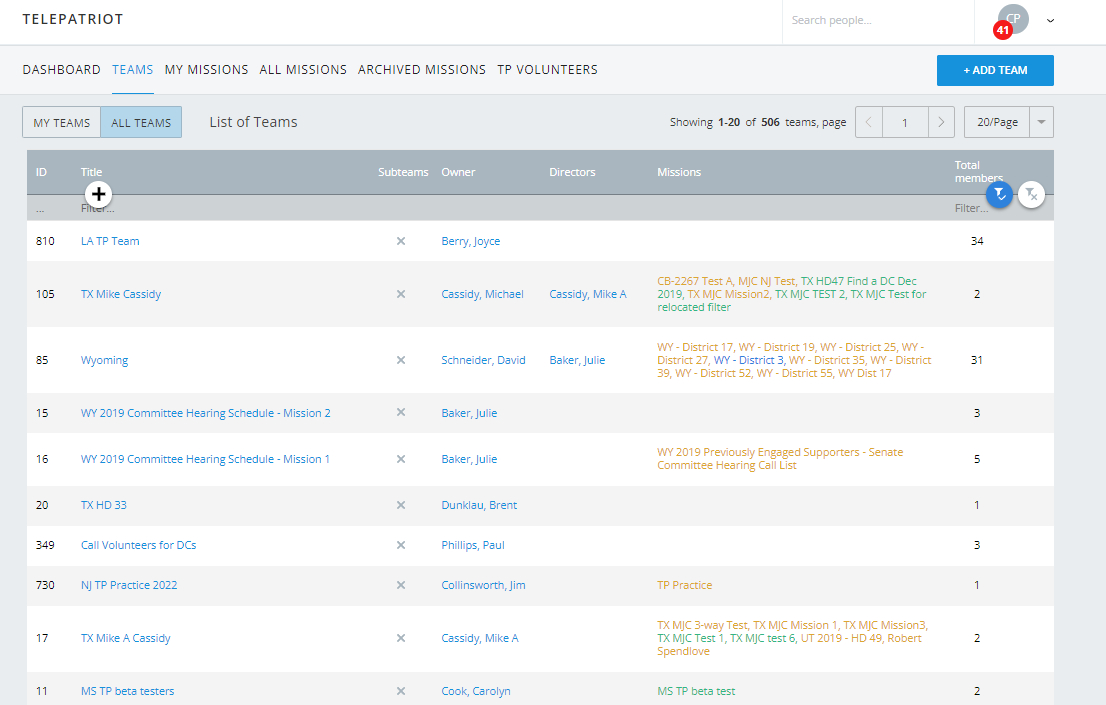Click the blue apply filter icon
Image resolution: width=1106 pixels, height=705 pixels.
click(x=999, y=195)
